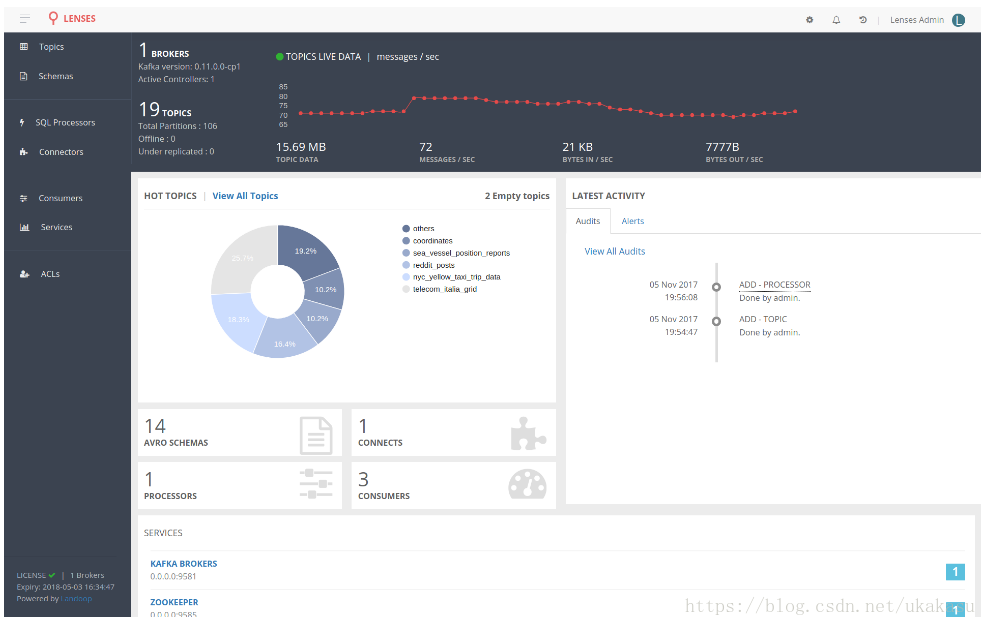Open the settings gear icon
The width and height of the screenshot is (986, 626).
809,20
